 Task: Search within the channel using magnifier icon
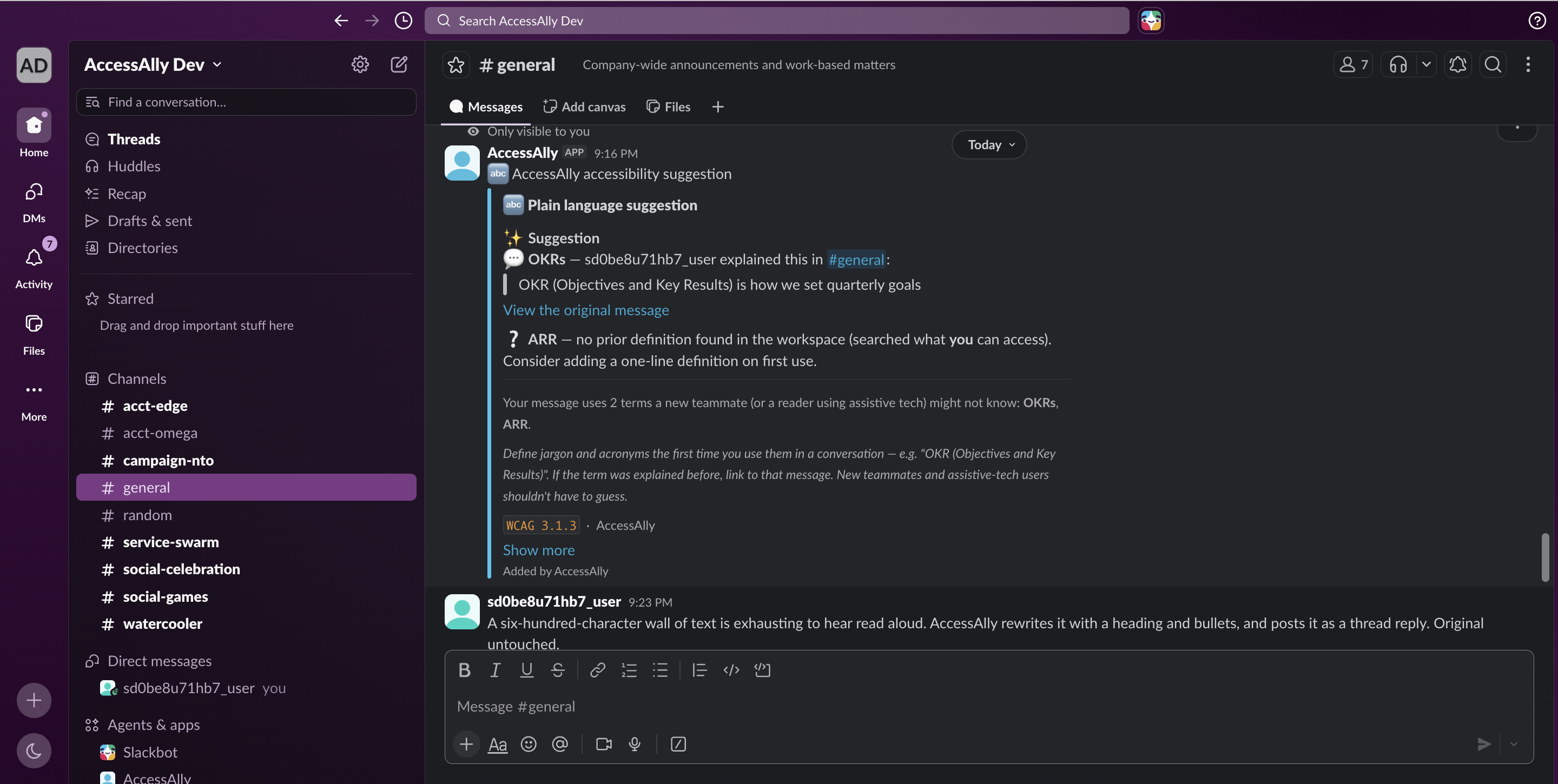pyautogui.click(x=1493, y=64)
